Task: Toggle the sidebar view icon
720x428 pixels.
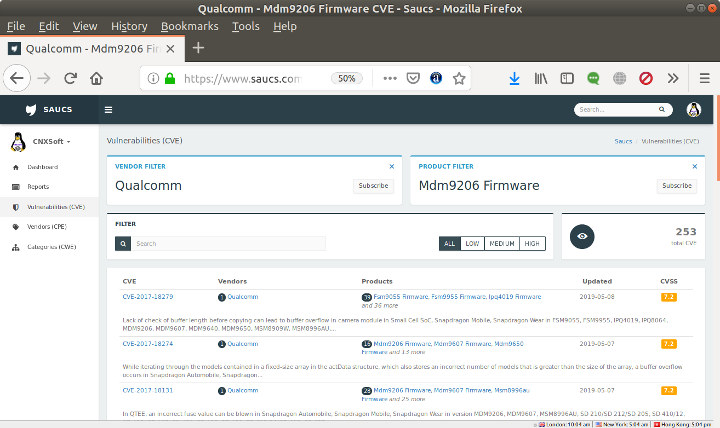Action: (567, 79)
